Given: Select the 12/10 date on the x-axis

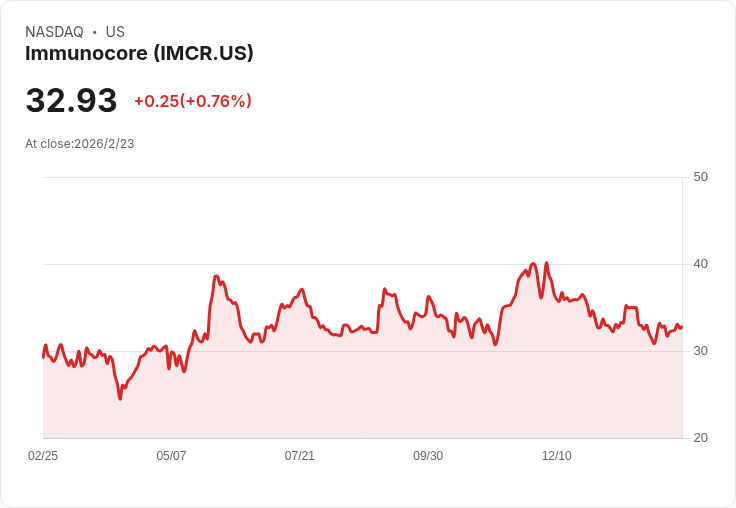Looking at the screenshot, I should tap(557, 456).
